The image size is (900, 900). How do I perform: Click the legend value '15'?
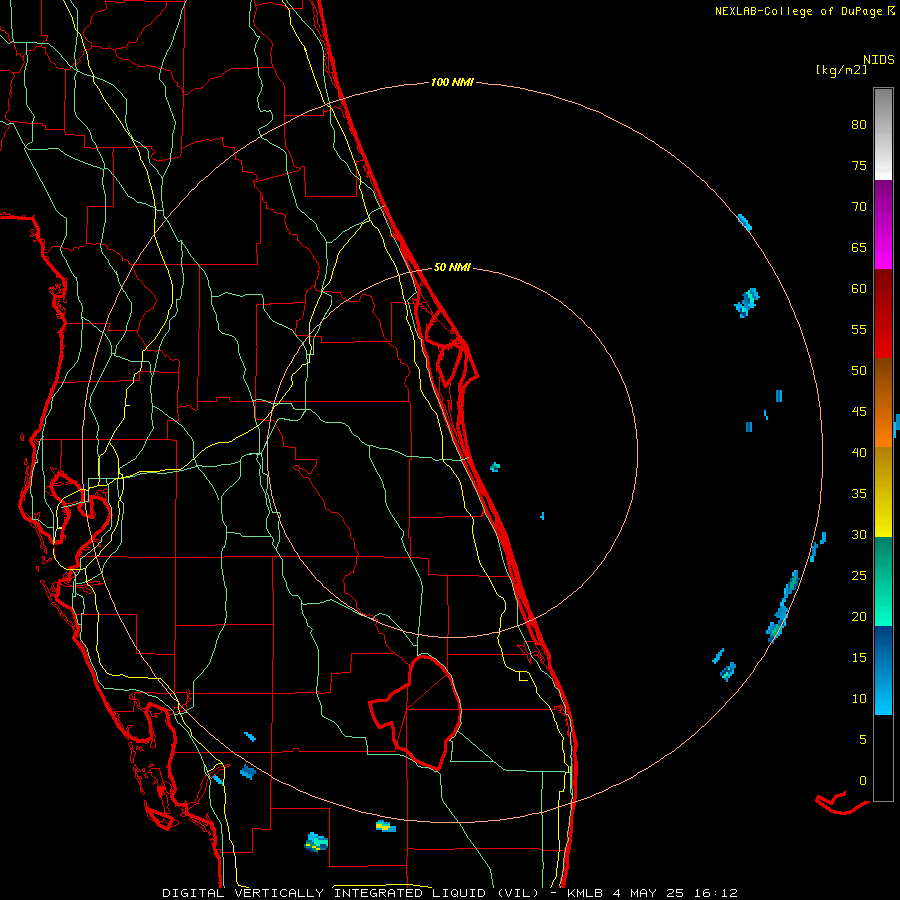click(x=859, y=658)
